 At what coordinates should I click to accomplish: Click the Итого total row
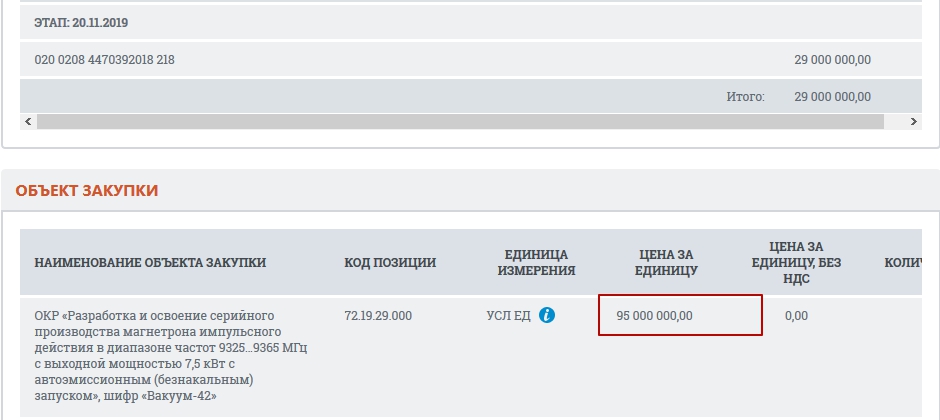[471, 96]
